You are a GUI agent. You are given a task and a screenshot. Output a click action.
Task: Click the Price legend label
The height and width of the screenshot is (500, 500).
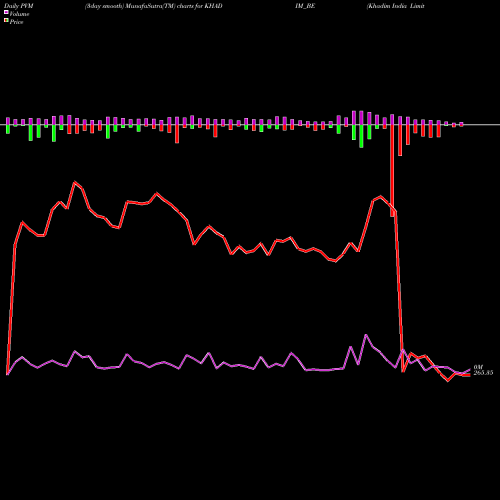pos(16,22)
